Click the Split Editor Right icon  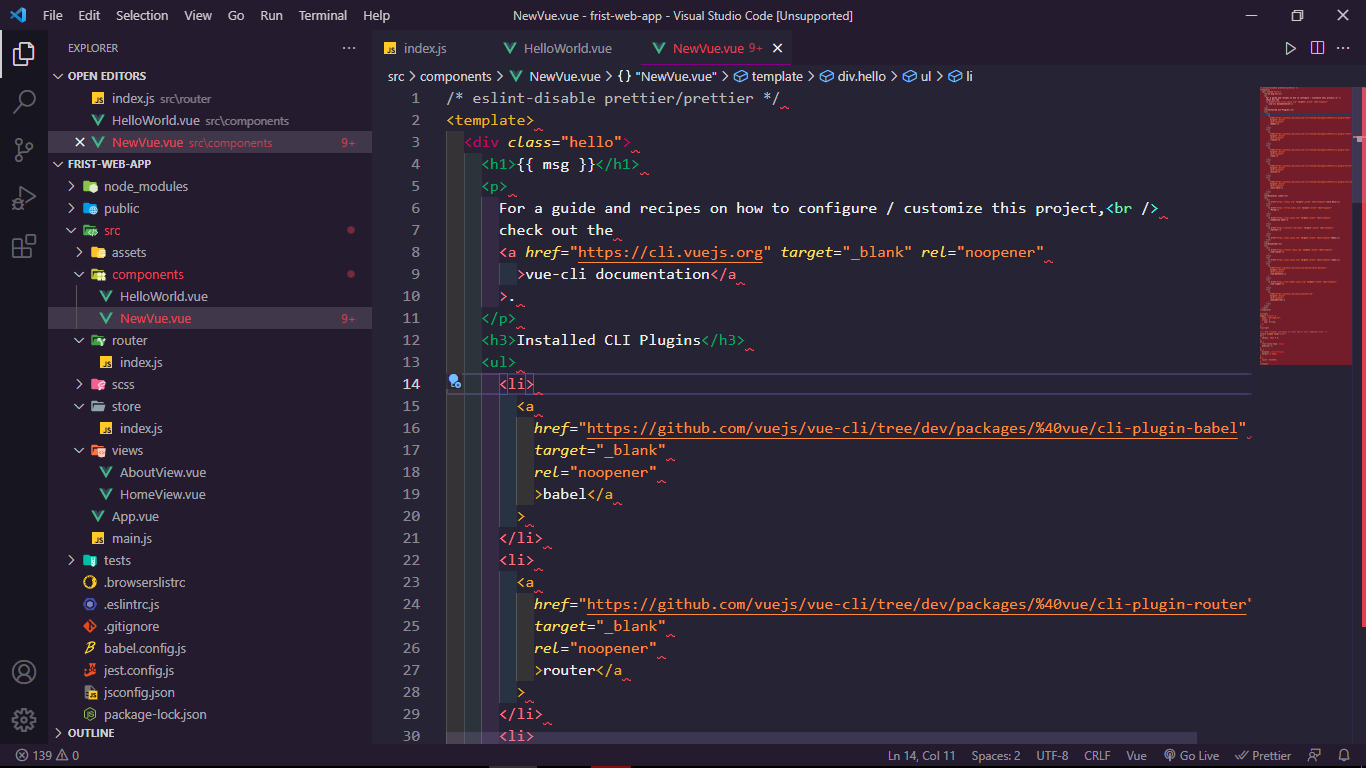1317,48
